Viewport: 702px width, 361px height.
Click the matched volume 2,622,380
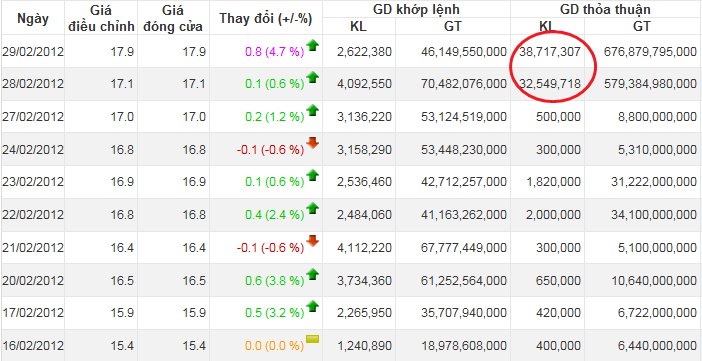(364, 52)
